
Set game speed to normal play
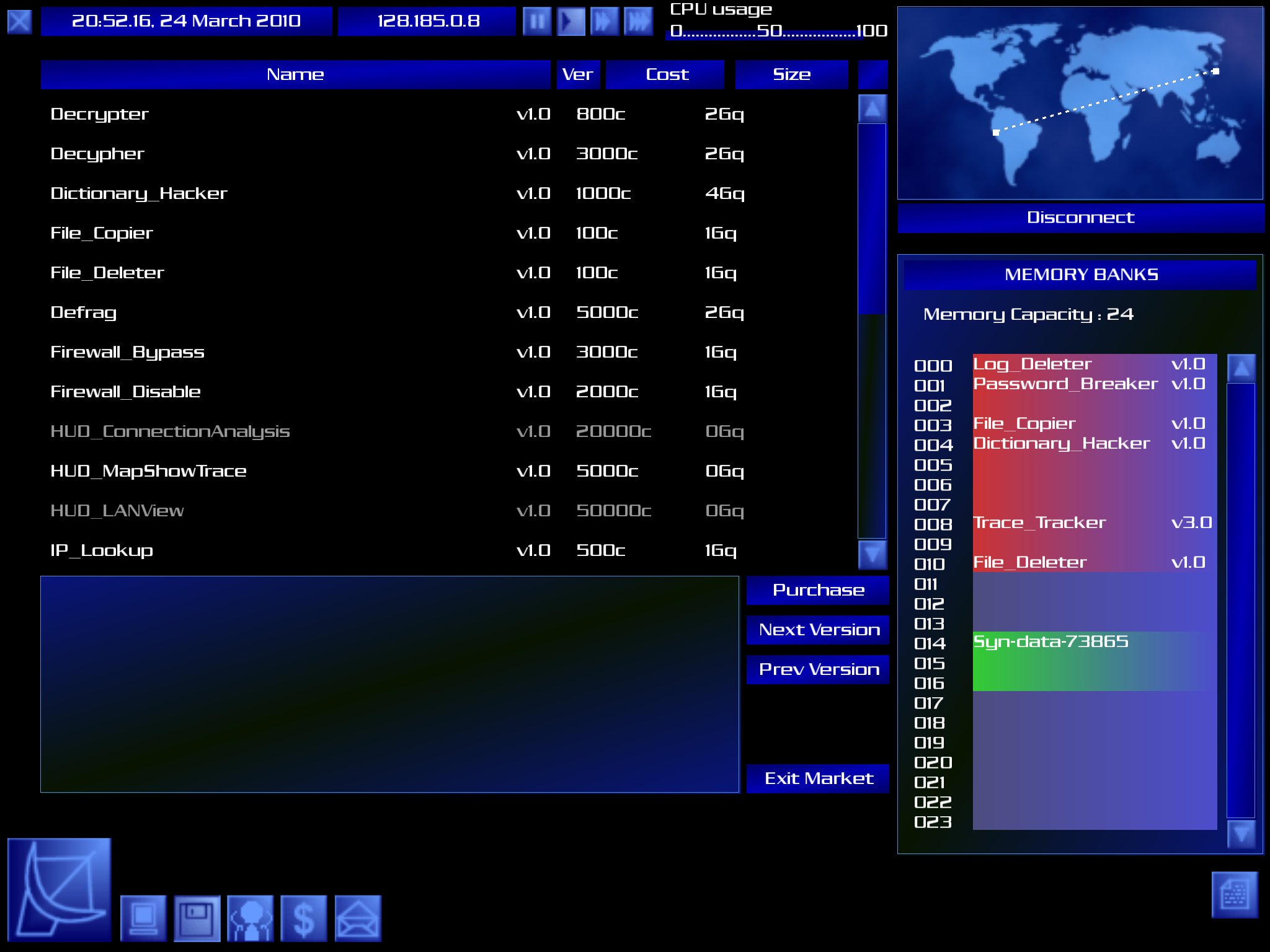coord(571,22)
